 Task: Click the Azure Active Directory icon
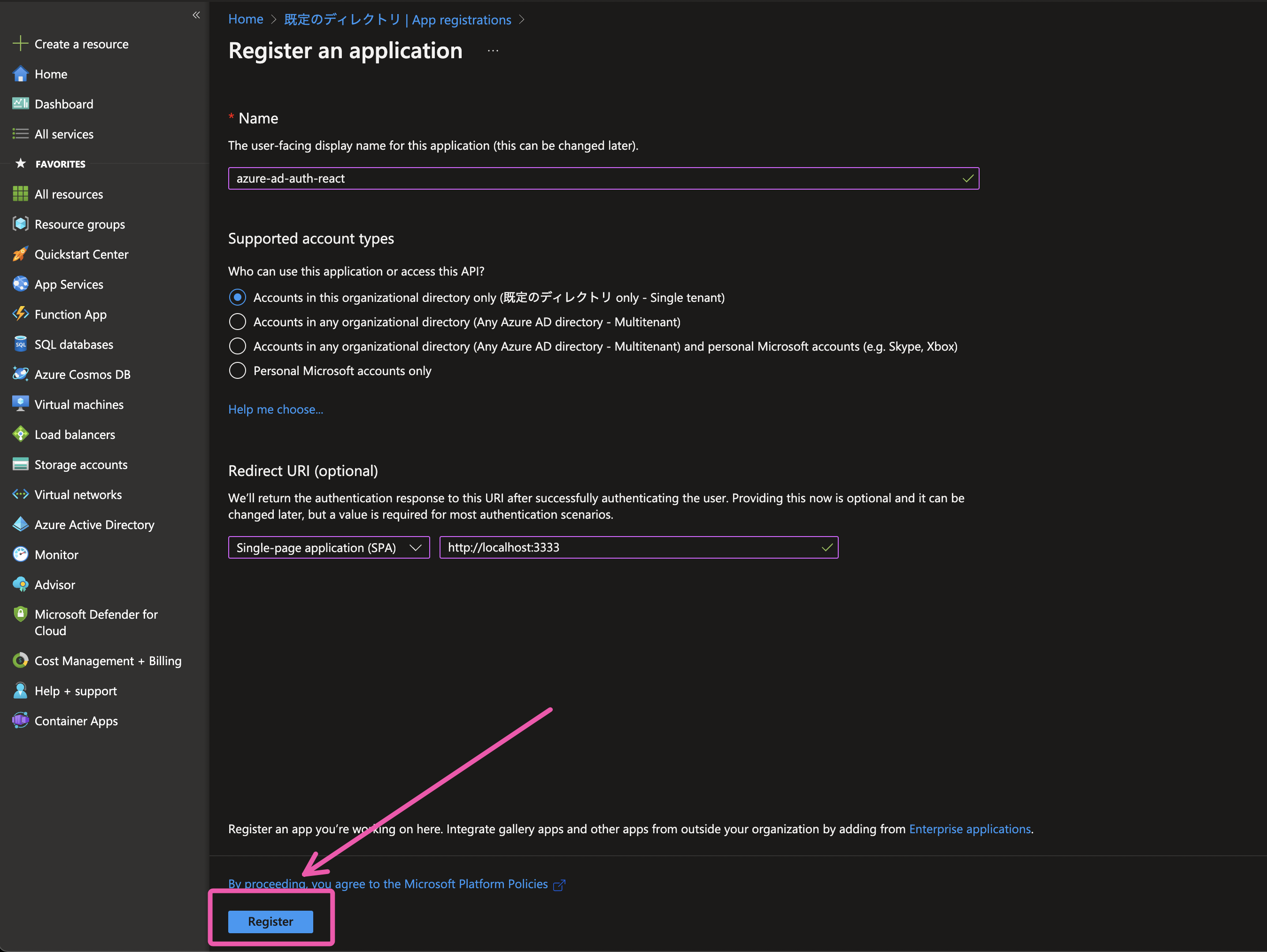pyautogui.click(x=20, y=524)
